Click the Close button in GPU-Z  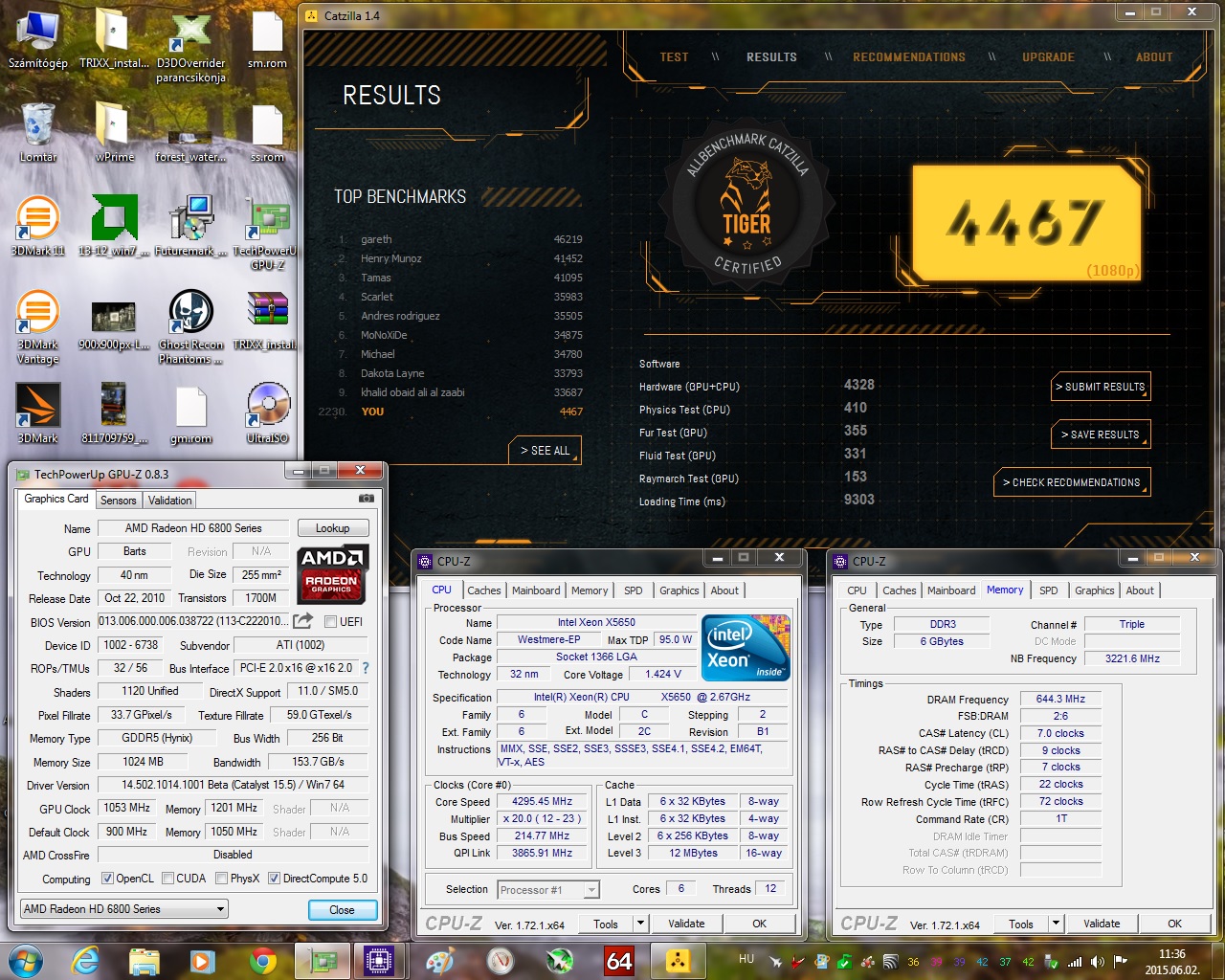click(342, 910)
